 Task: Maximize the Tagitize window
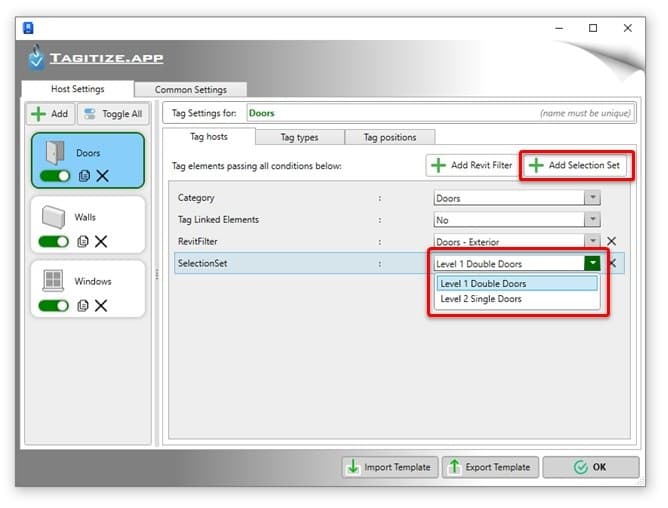(x=593, y=28)
